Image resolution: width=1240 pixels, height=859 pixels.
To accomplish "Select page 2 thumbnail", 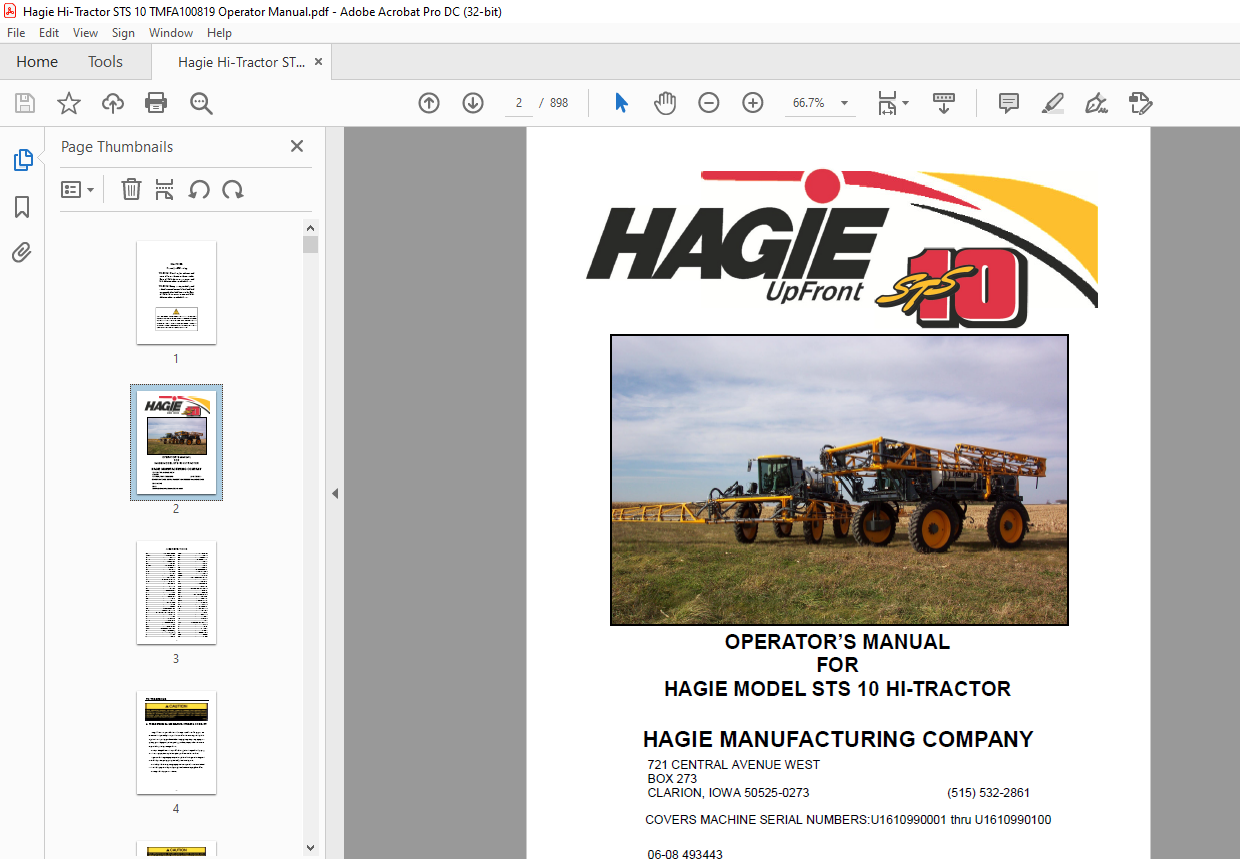I will pyautogui.click(x=176, y=442).
